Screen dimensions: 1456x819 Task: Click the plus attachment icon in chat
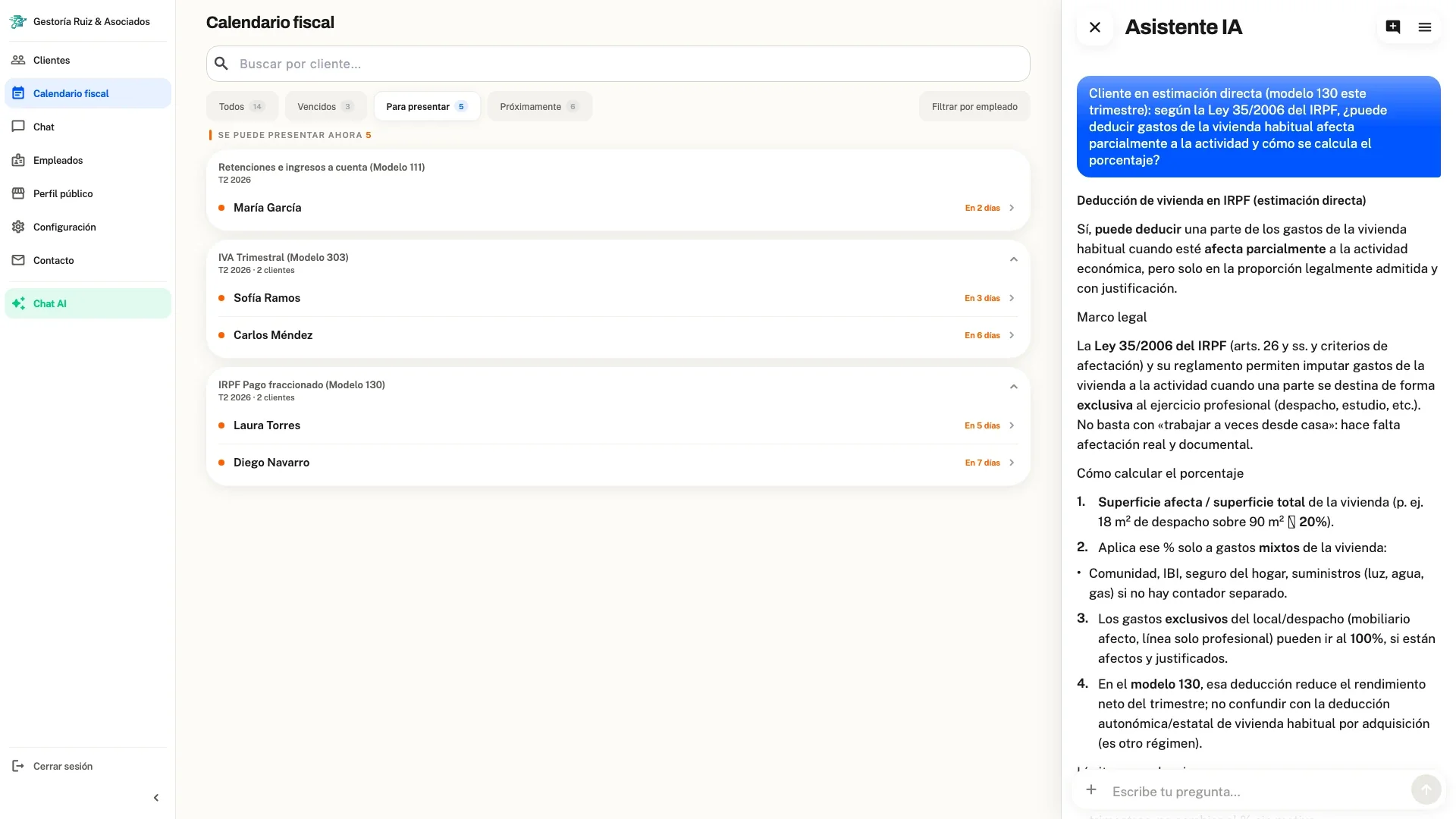point(1091,790)
